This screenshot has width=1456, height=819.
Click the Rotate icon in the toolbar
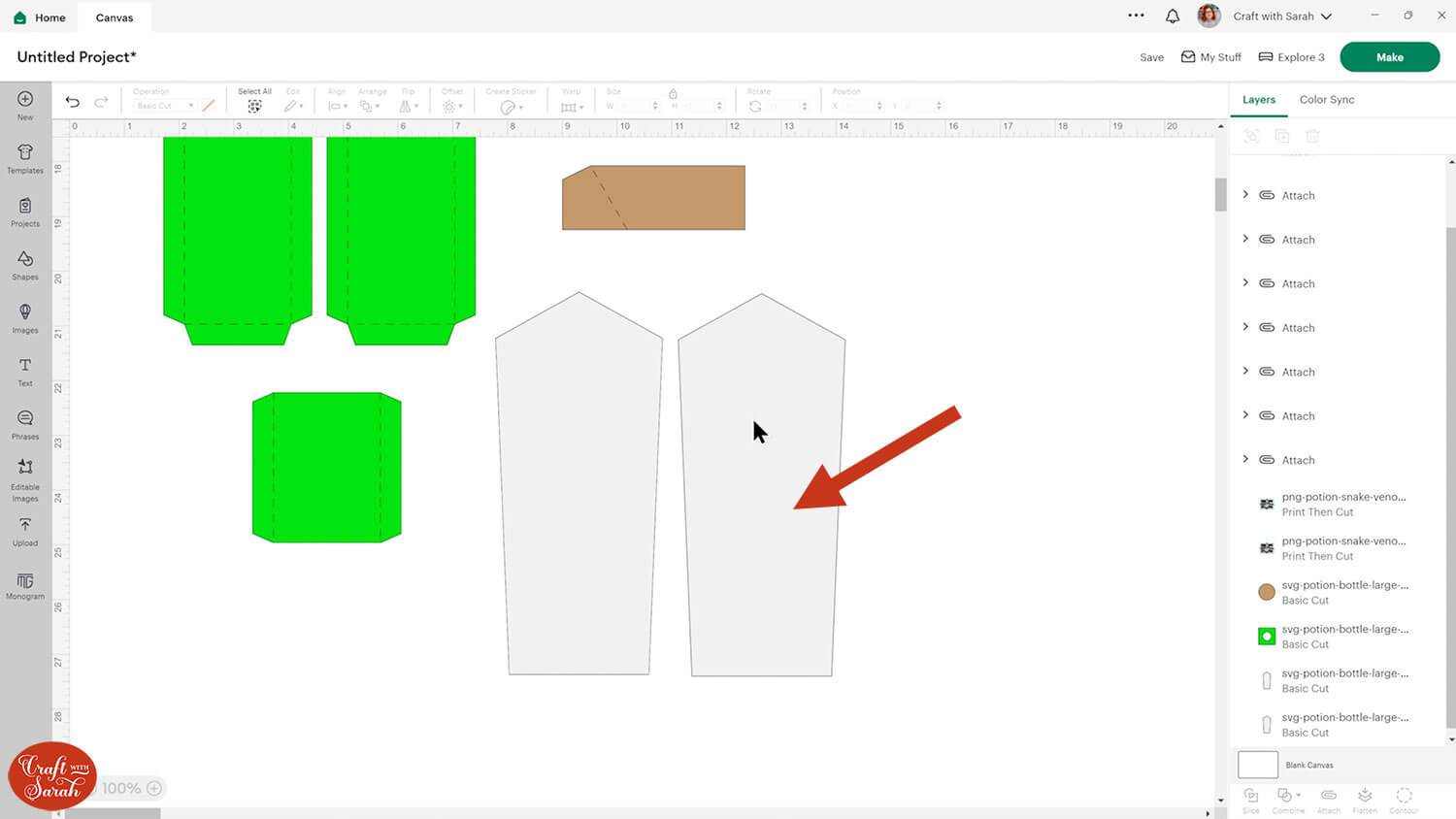tap(755, 106)
